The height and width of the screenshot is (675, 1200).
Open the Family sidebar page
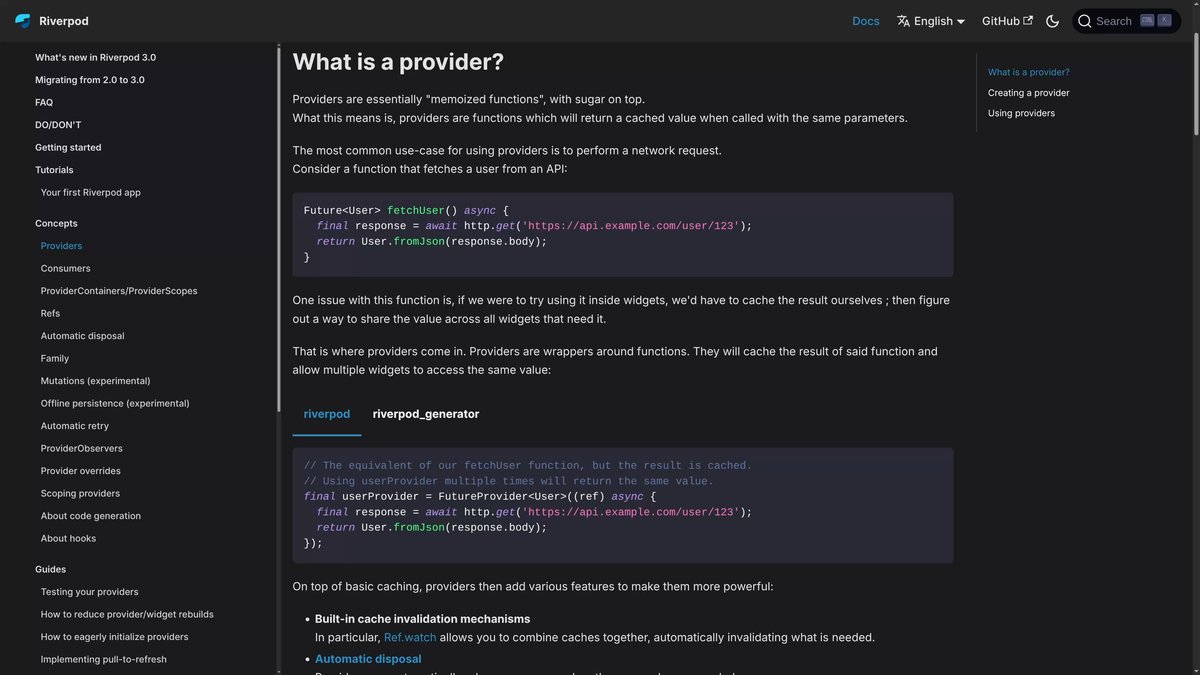55,358
